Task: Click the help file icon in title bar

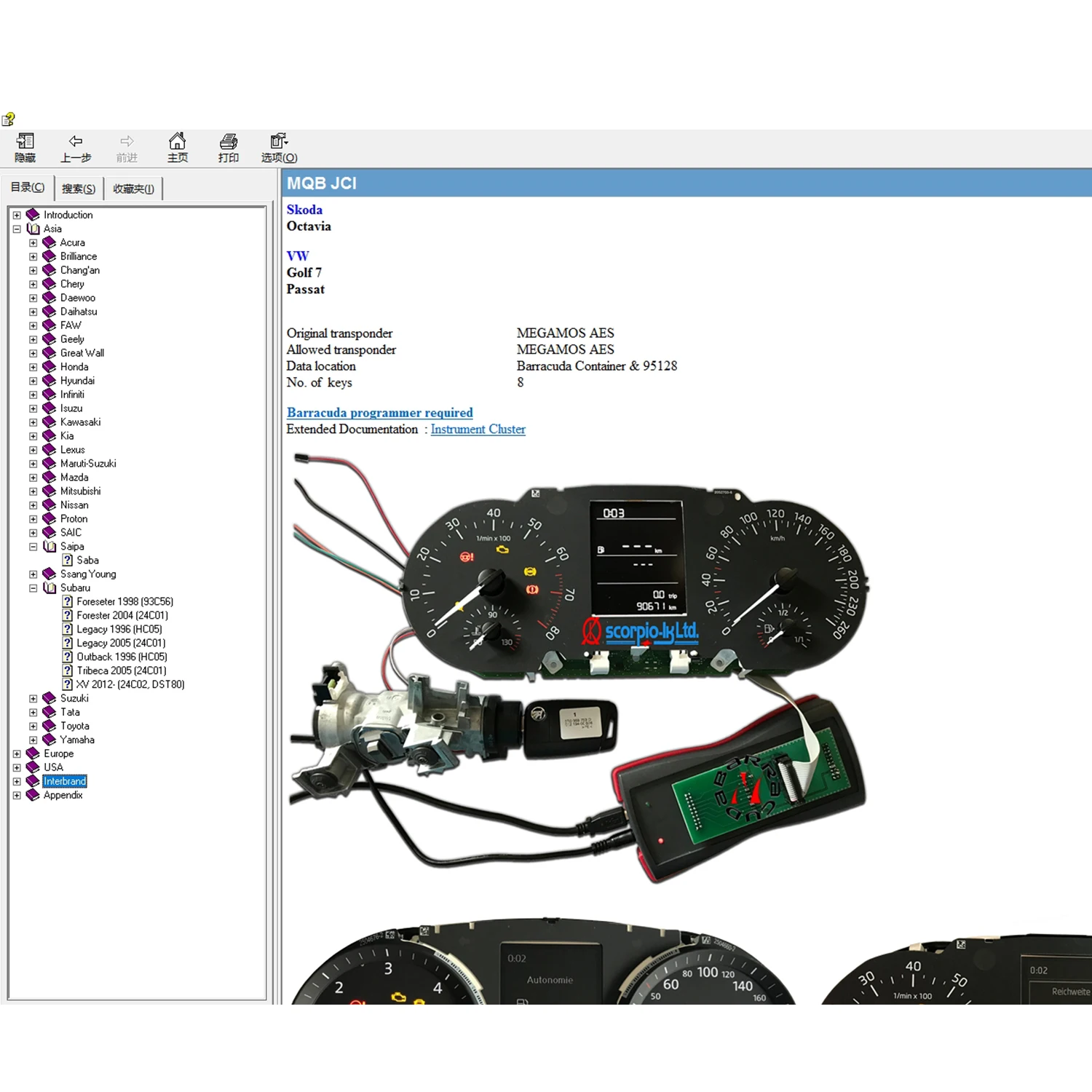Action: (x=9, y=119)
